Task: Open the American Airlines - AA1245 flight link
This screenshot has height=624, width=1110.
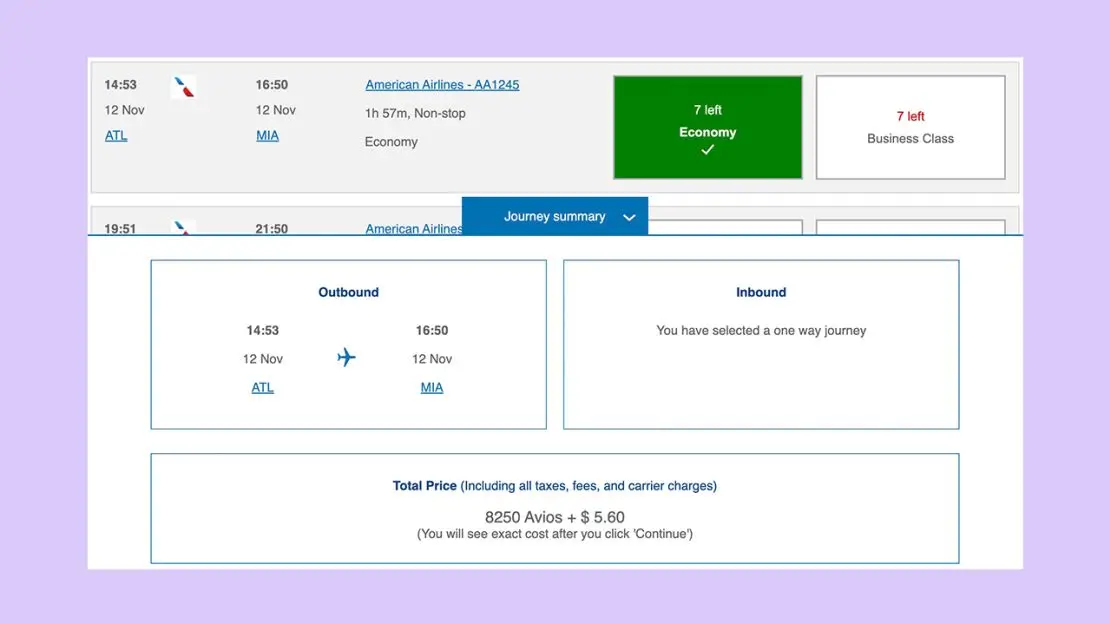Action: pyautogui.click(x=442, y=85)
